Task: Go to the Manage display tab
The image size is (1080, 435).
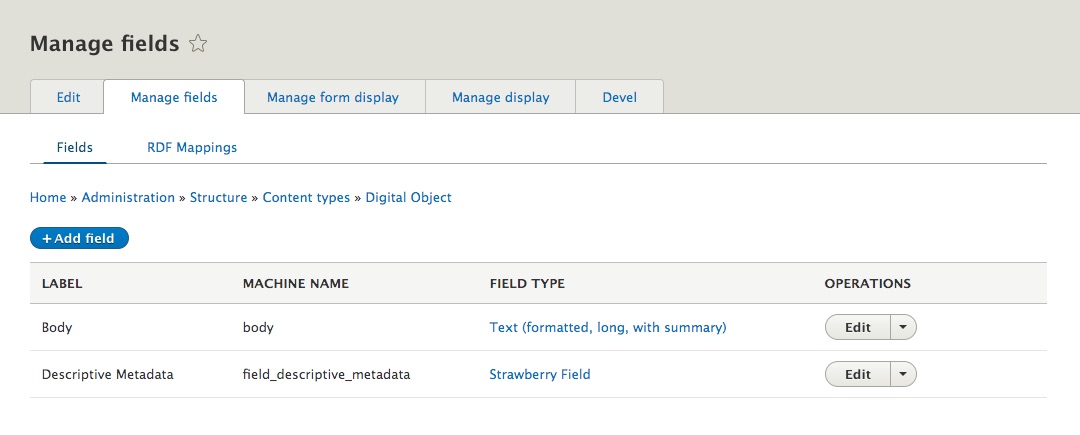Action: [x=500, y=98]
